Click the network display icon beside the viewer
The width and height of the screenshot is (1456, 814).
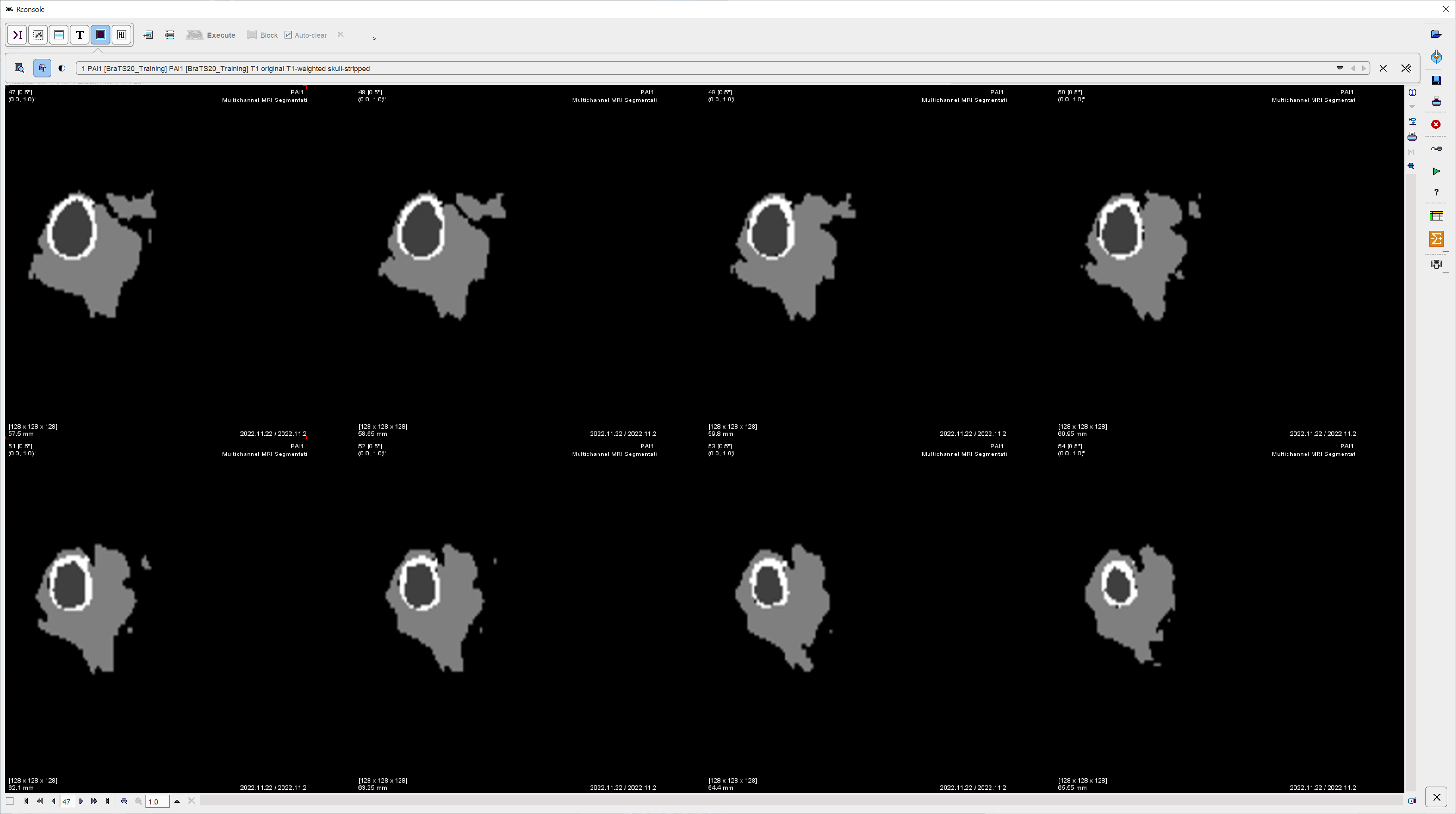(1412, 121)
